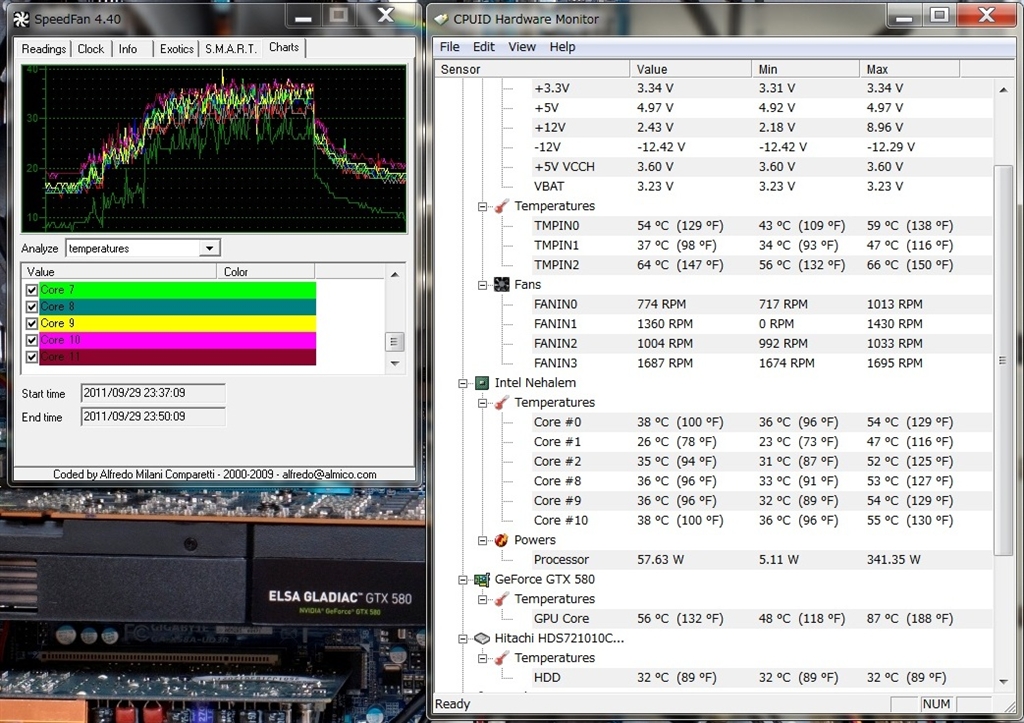This screenshot has height=723, width=1024.
Task: Click the Start time field
Action: (152, 393)
